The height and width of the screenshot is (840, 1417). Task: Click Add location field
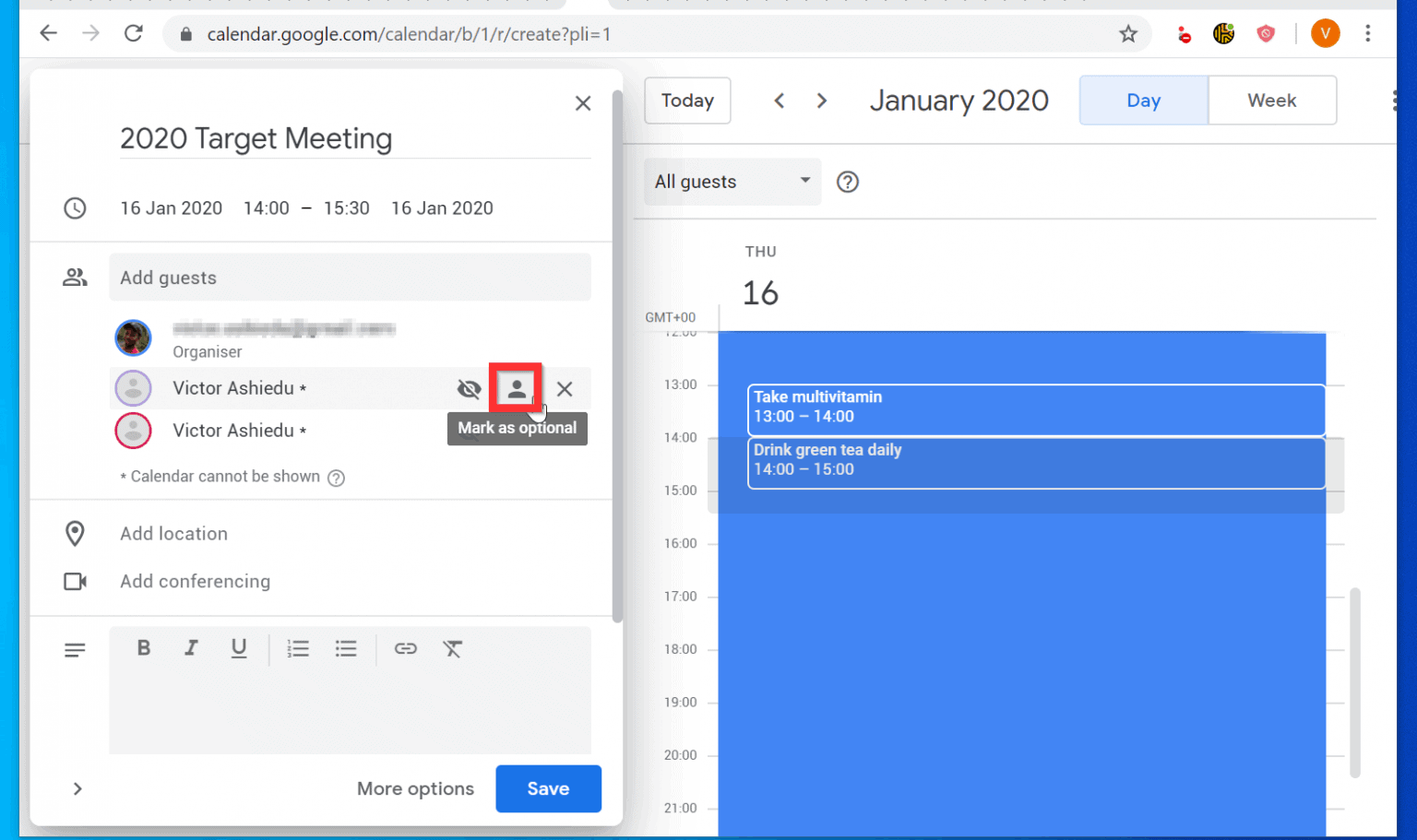tap(173, 534)
